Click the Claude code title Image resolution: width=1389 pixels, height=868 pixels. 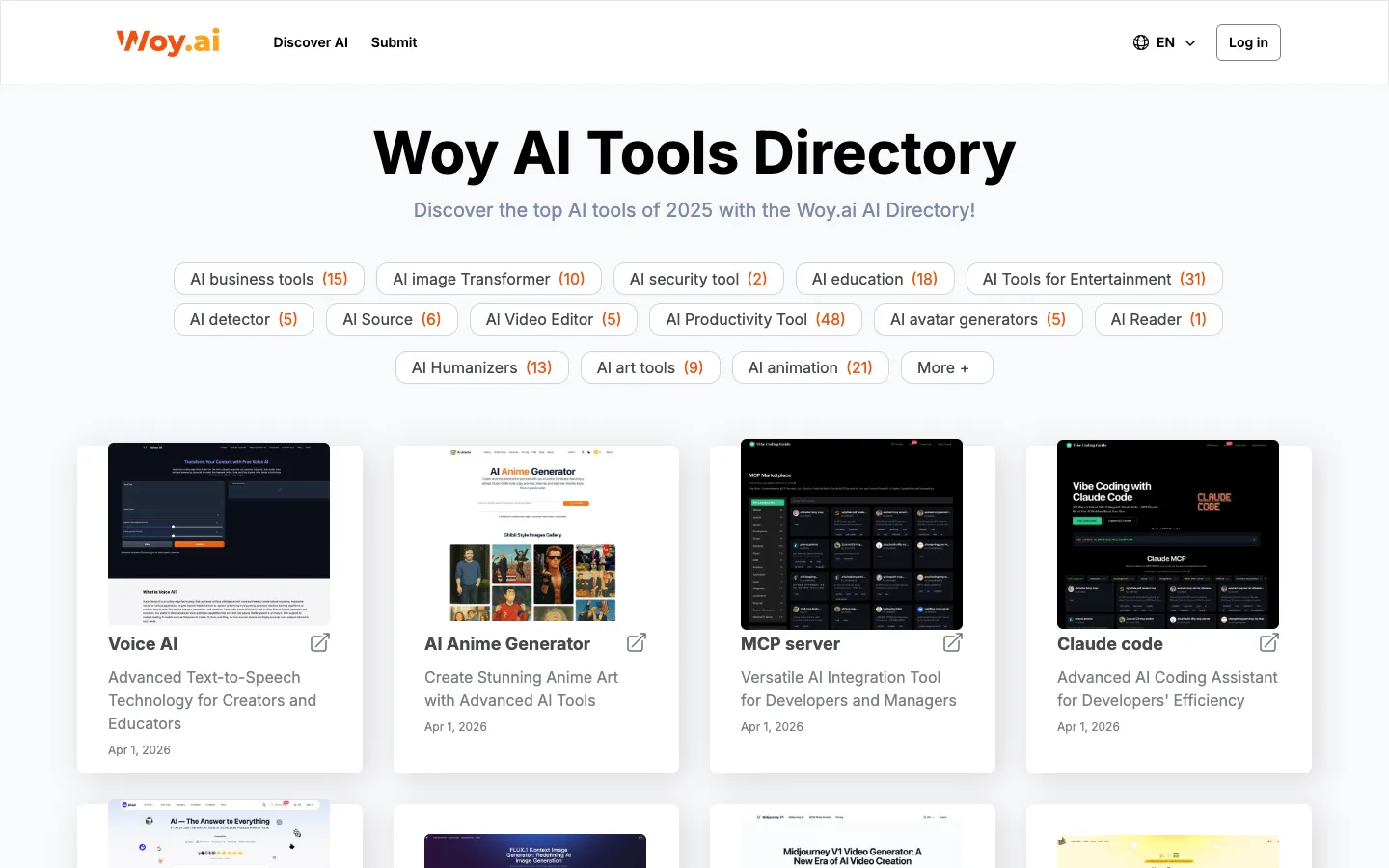pos(1110,643)
